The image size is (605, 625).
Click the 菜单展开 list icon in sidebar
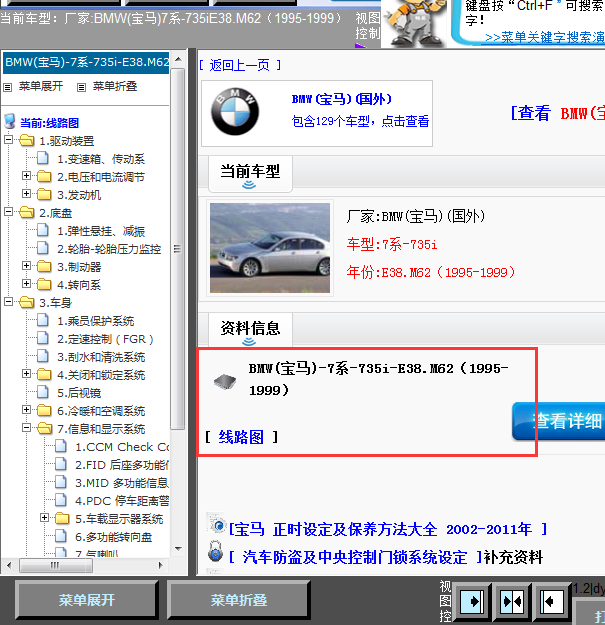(x=8, y=87)
